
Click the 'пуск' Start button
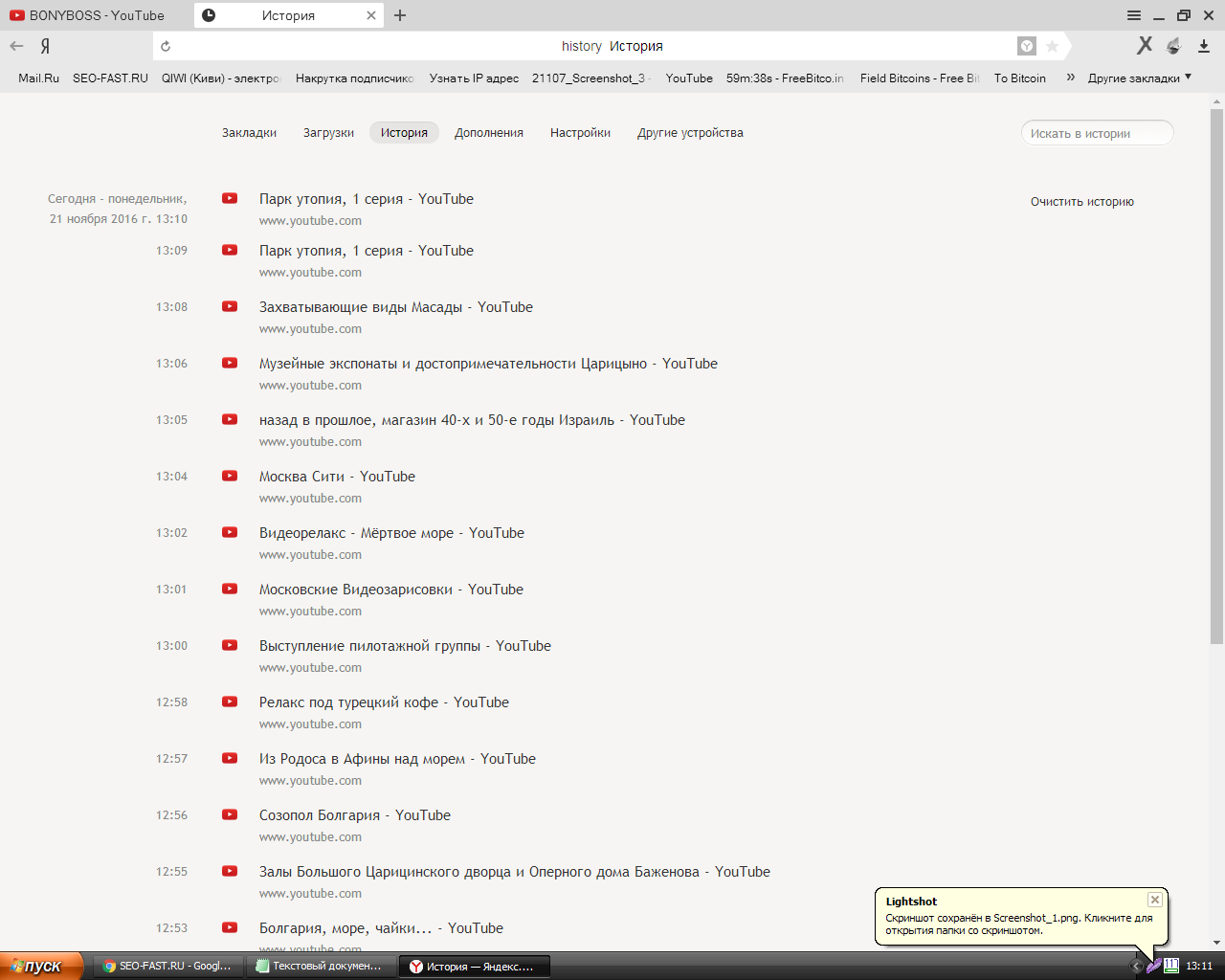[41, 966]
